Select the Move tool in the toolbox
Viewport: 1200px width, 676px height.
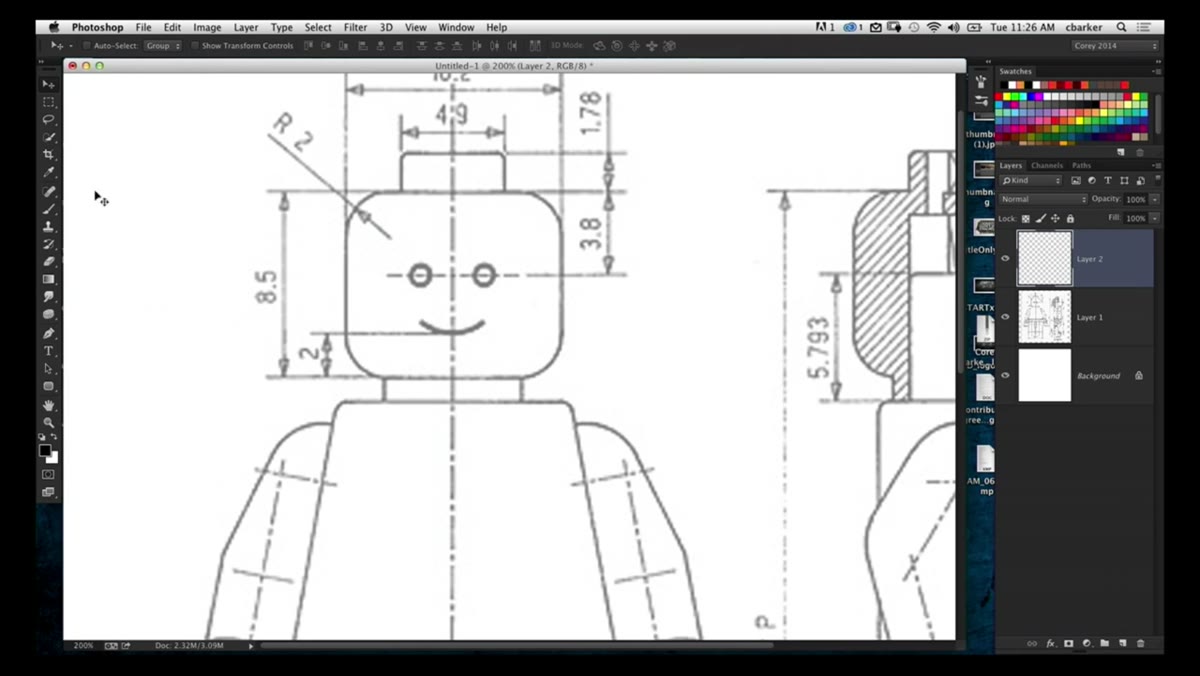pyautogui.click(x=48, y=84)
